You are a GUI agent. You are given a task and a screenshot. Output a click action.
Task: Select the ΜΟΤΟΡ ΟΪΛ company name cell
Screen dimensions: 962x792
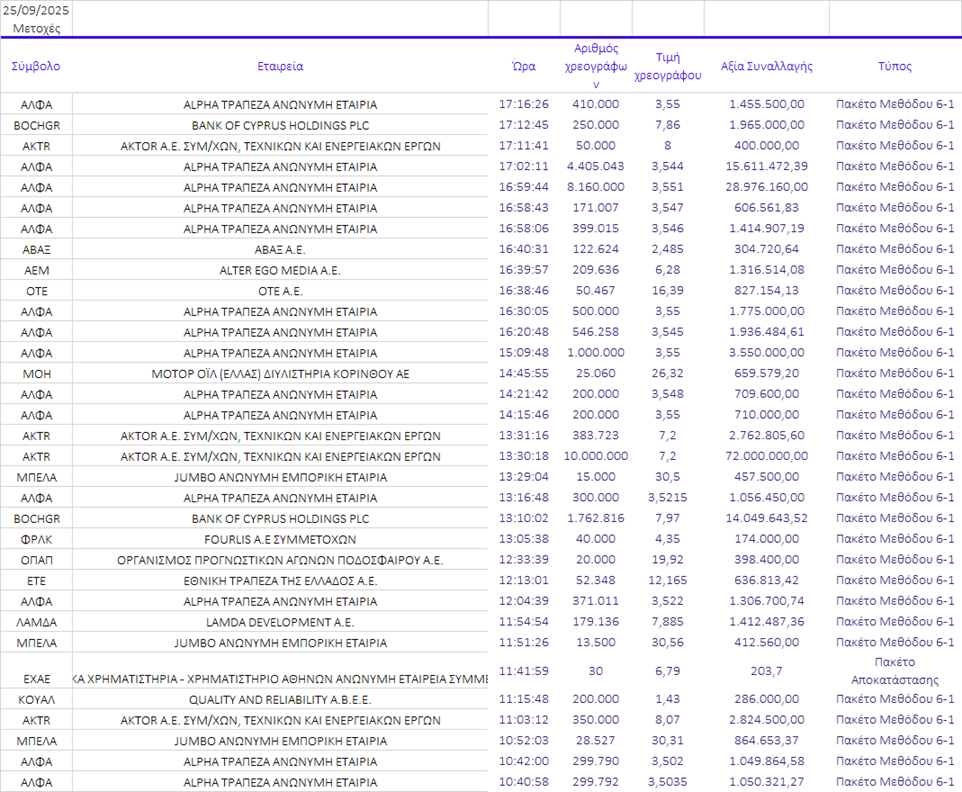[280, 373]
